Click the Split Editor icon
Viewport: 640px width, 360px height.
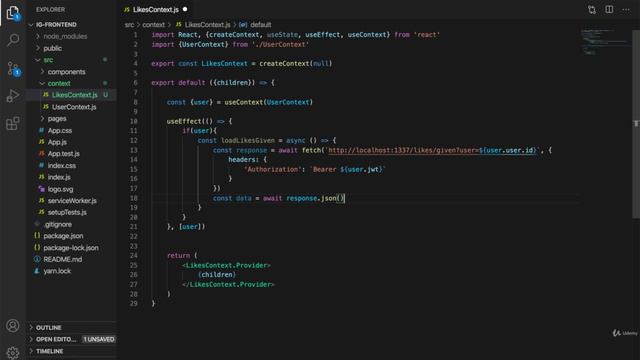tap(609, 9)
